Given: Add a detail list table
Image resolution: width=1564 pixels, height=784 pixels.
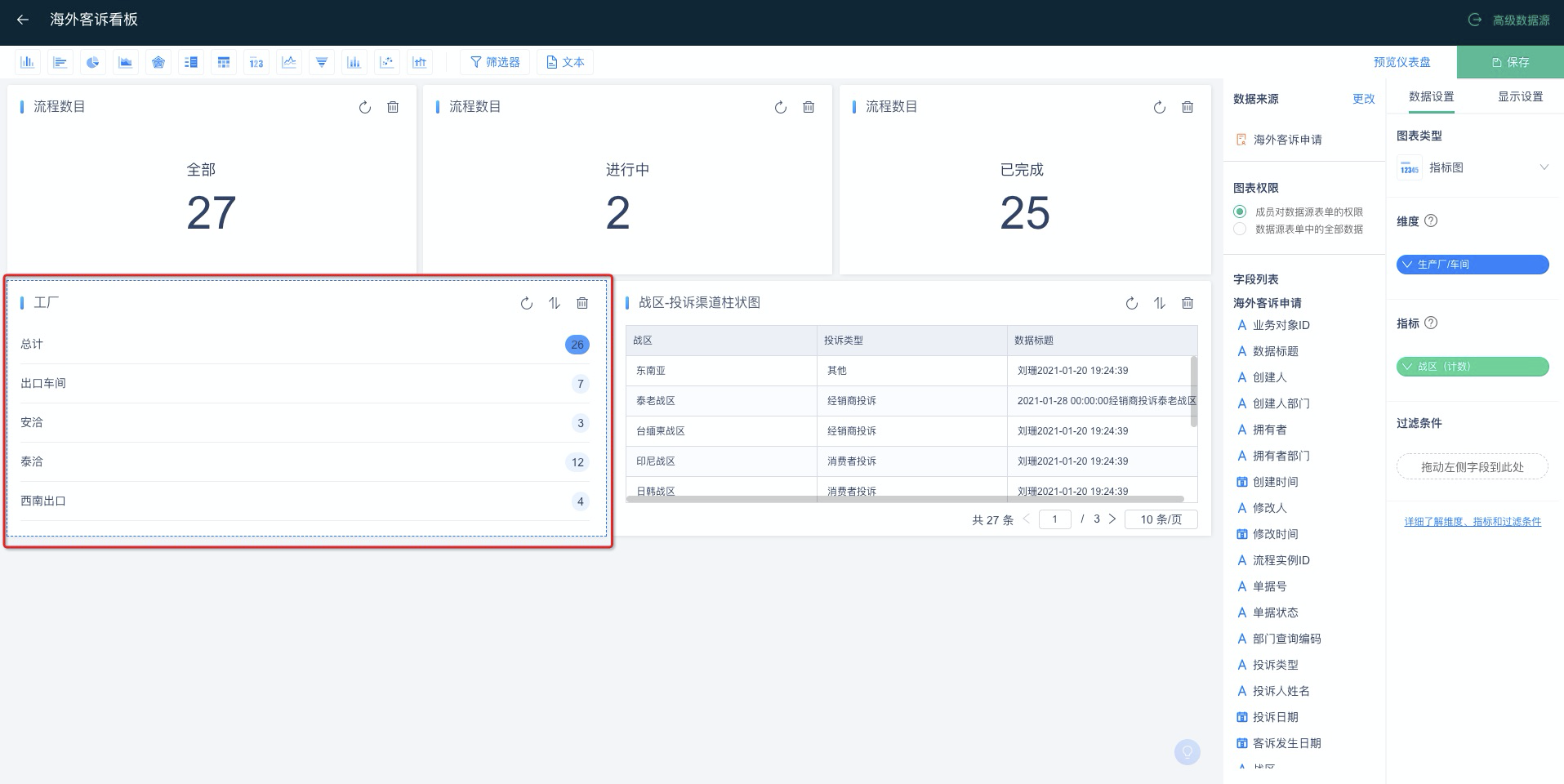Looking at the screenshot, I should pos(191,62).
